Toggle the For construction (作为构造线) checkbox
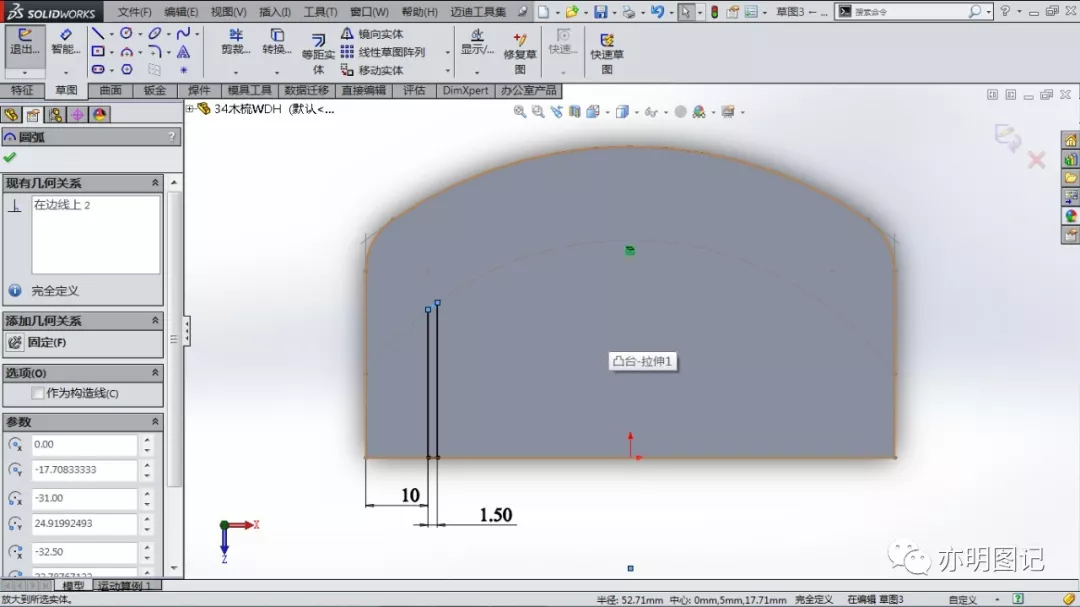Viewport: 1080px width, 607px height. coord(38,393)
